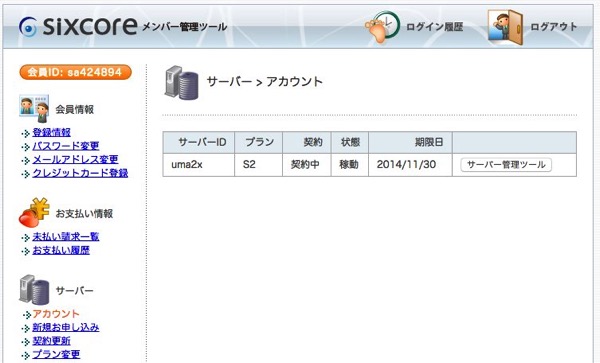Screen dimensions: 600x363
Task: Open プラン変更 link
Action: pos(56,354)
